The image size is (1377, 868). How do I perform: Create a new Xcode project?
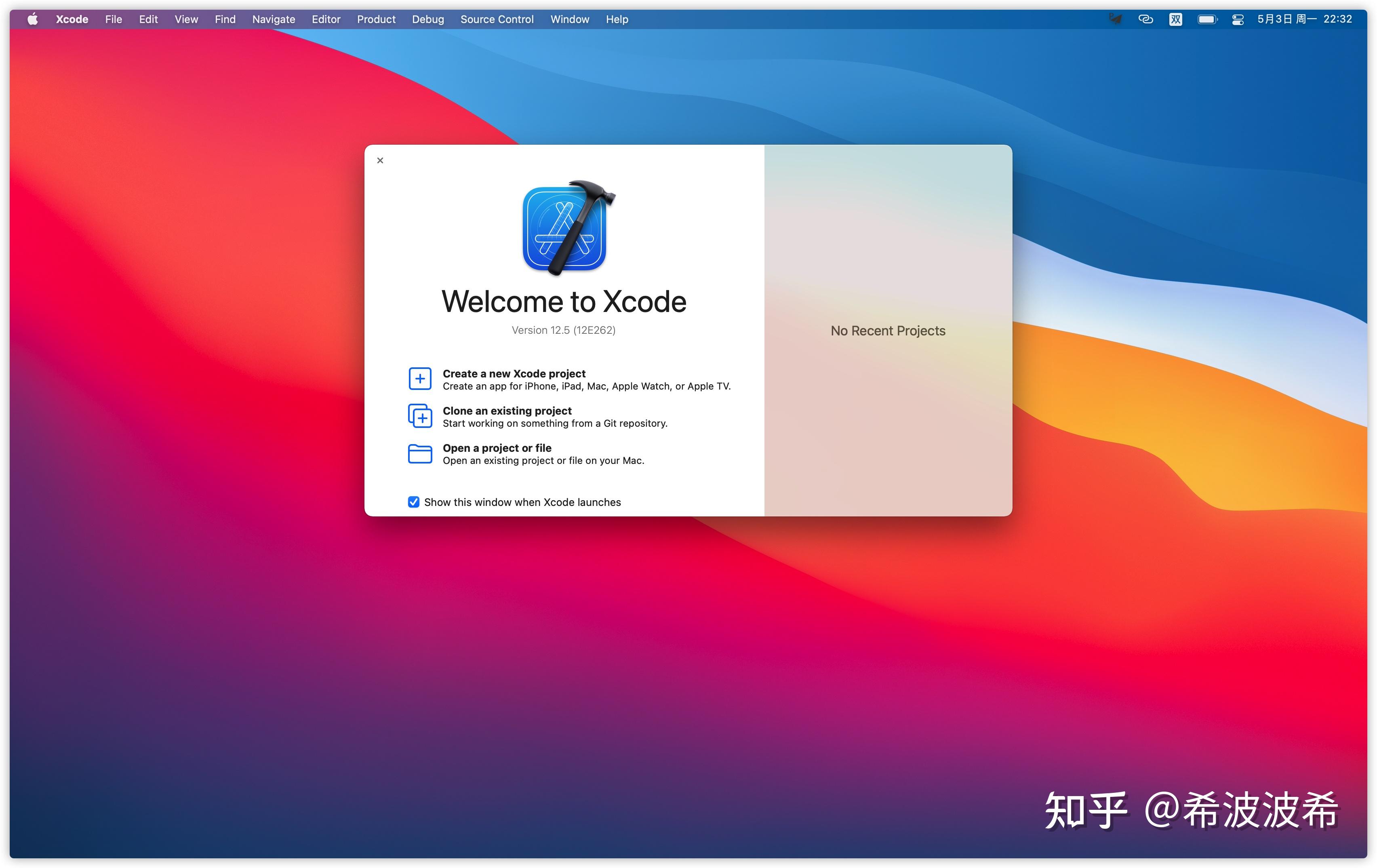pyautogui.click(x=514, y=373)
